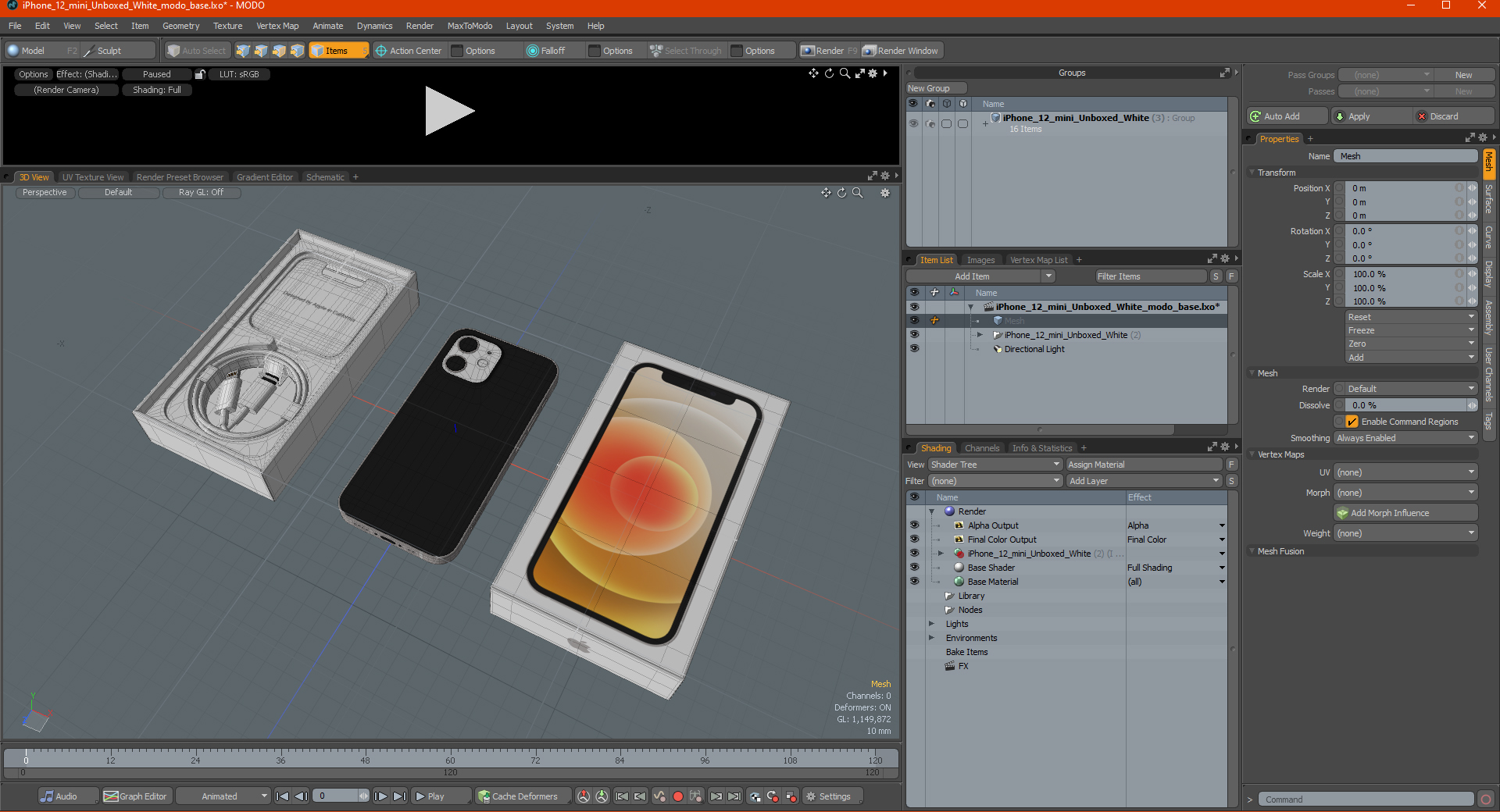
Task: Open the Geometry menu
Action: [180, 26]
